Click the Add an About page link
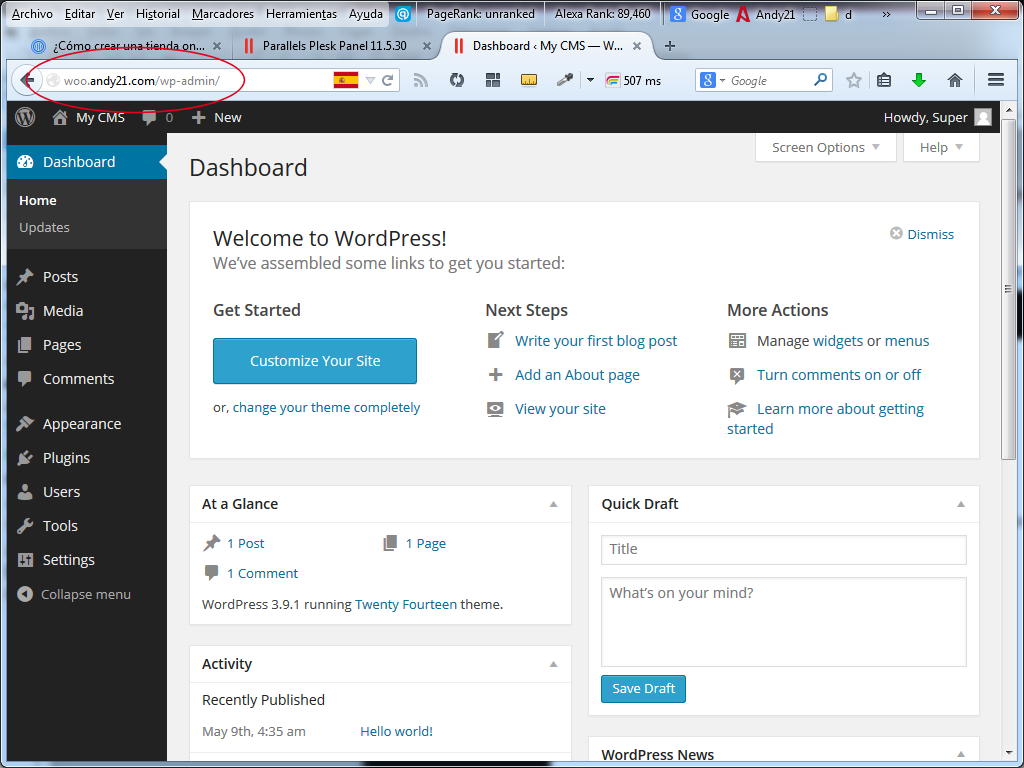This screenshot has width=1024, height=768. (x=577, y=375)
